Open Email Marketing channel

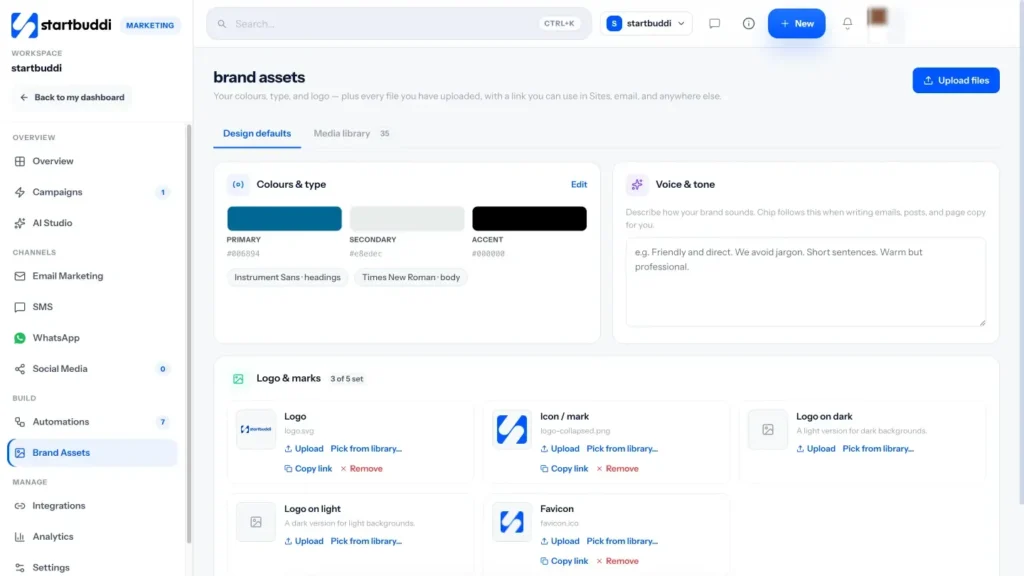point(92,276)
